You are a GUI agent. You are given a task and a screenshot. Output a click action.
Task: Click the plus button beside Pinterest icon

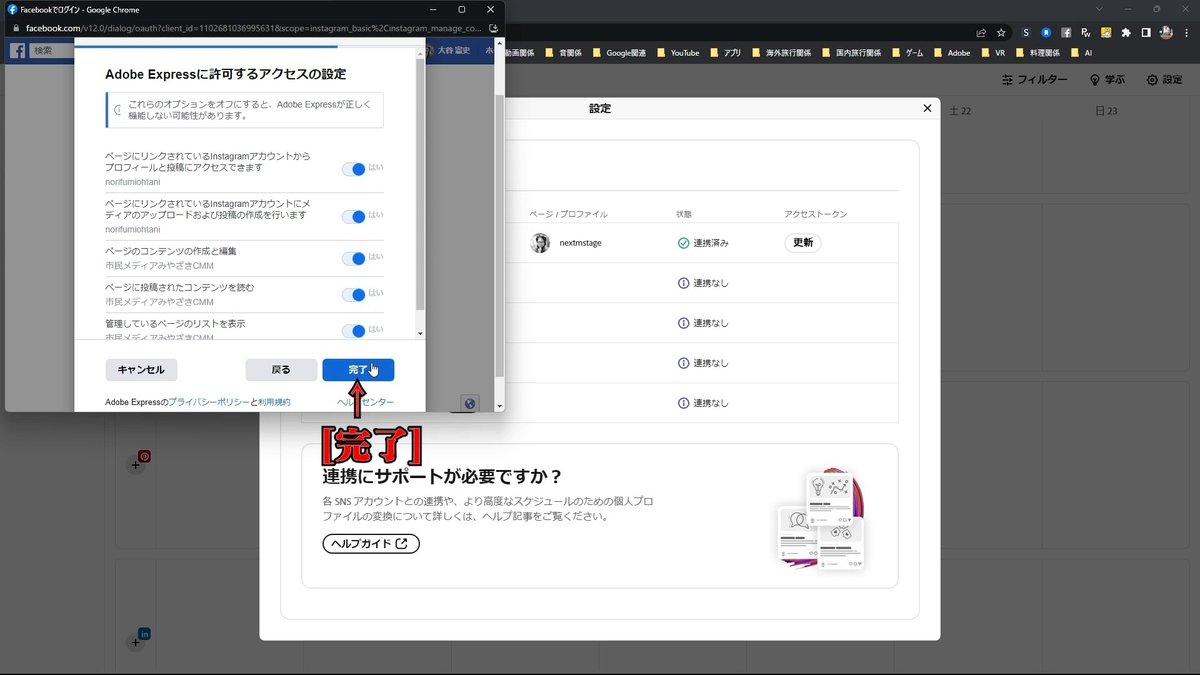tap(136, 465)
